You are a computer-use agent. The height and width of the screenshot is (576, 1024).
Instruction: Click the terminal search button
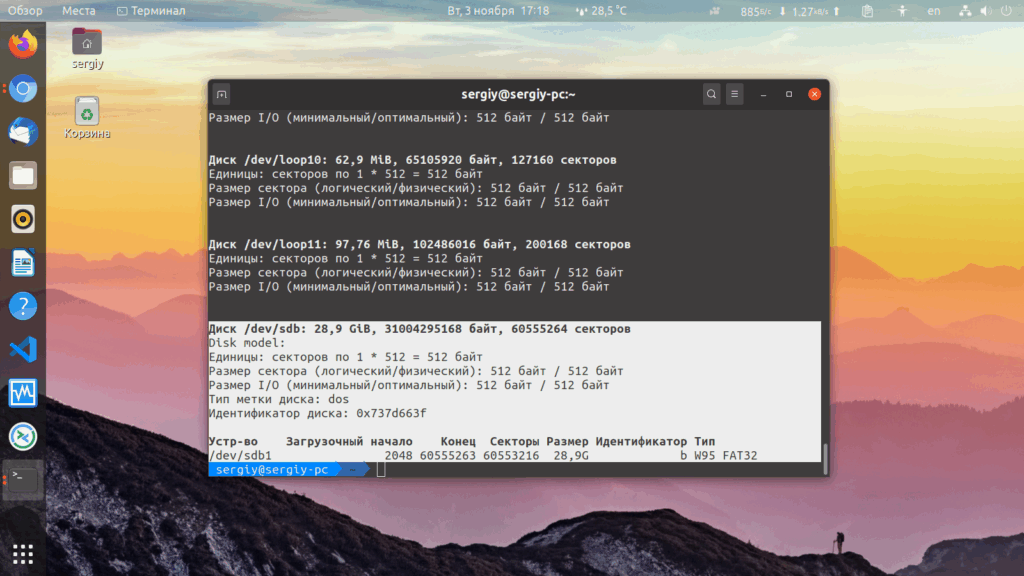pos(711,94)
